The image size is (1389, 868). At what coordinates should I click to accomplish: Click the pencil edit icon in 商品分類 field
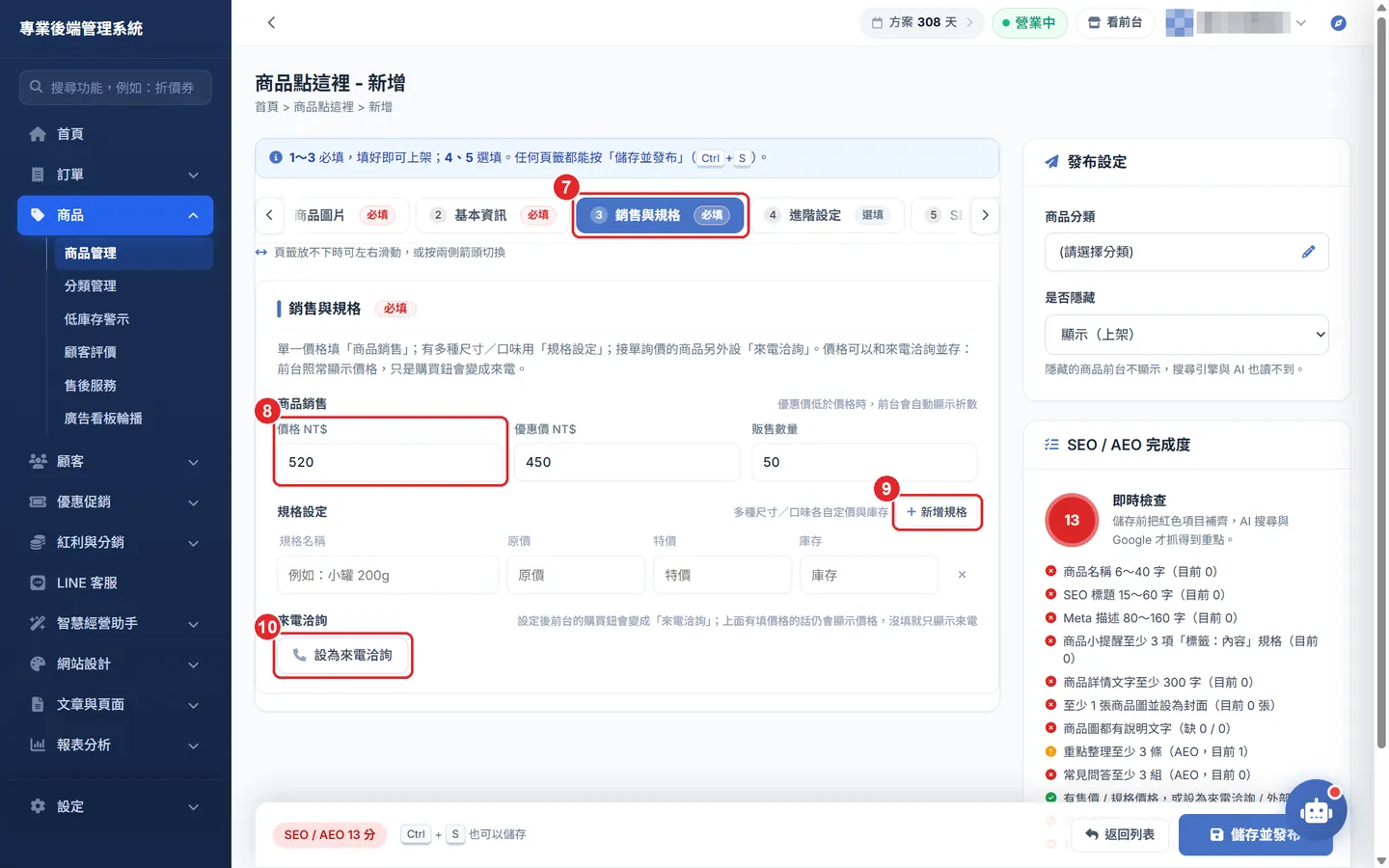[1308, 252]
